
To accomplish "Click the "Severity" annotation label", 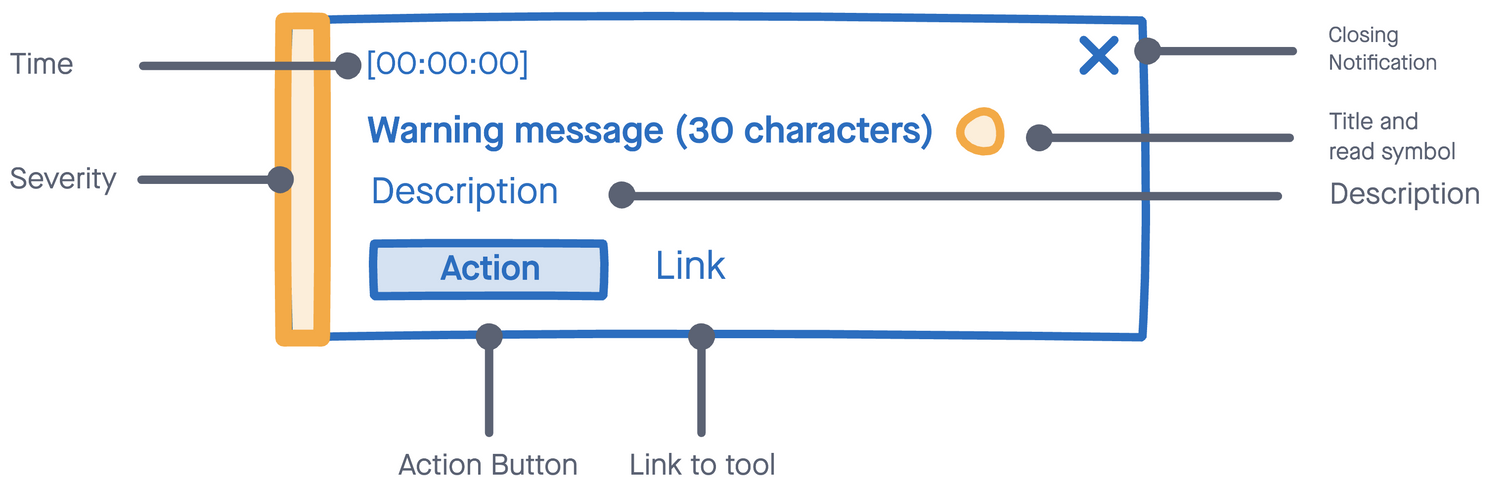I will point(63,180).
